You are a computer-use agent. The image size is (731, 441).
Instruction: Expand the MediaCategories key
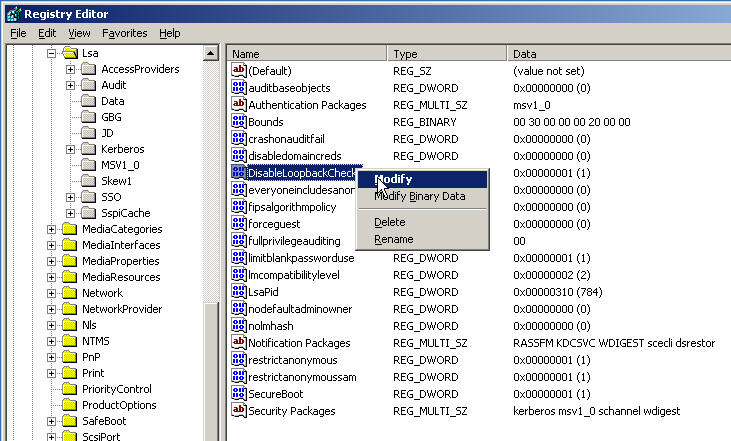(x=52, y=229)
